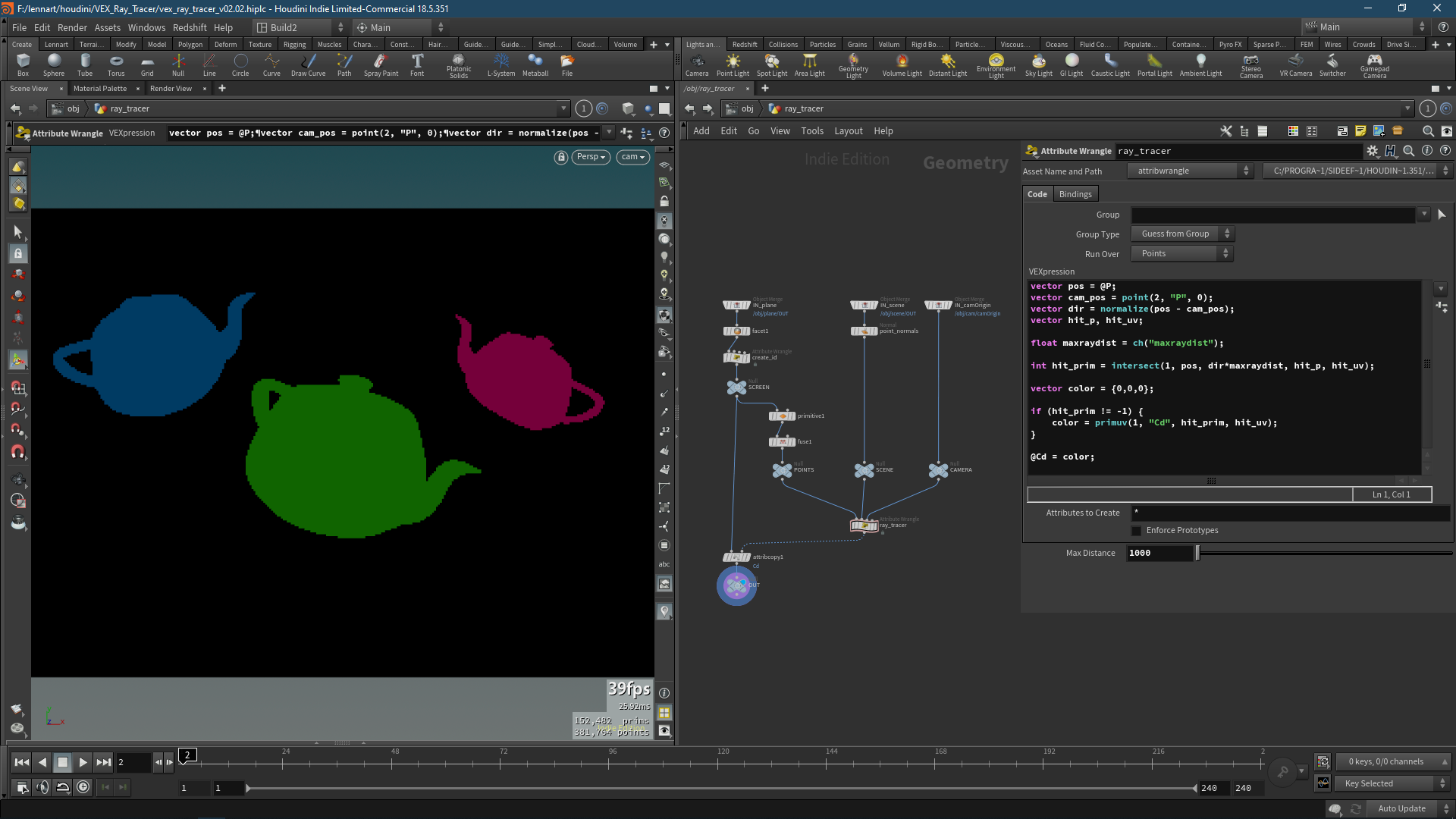1456x819 pixels.
Task: Toggle the network editor pin number button
Action: click(1427, 108)
